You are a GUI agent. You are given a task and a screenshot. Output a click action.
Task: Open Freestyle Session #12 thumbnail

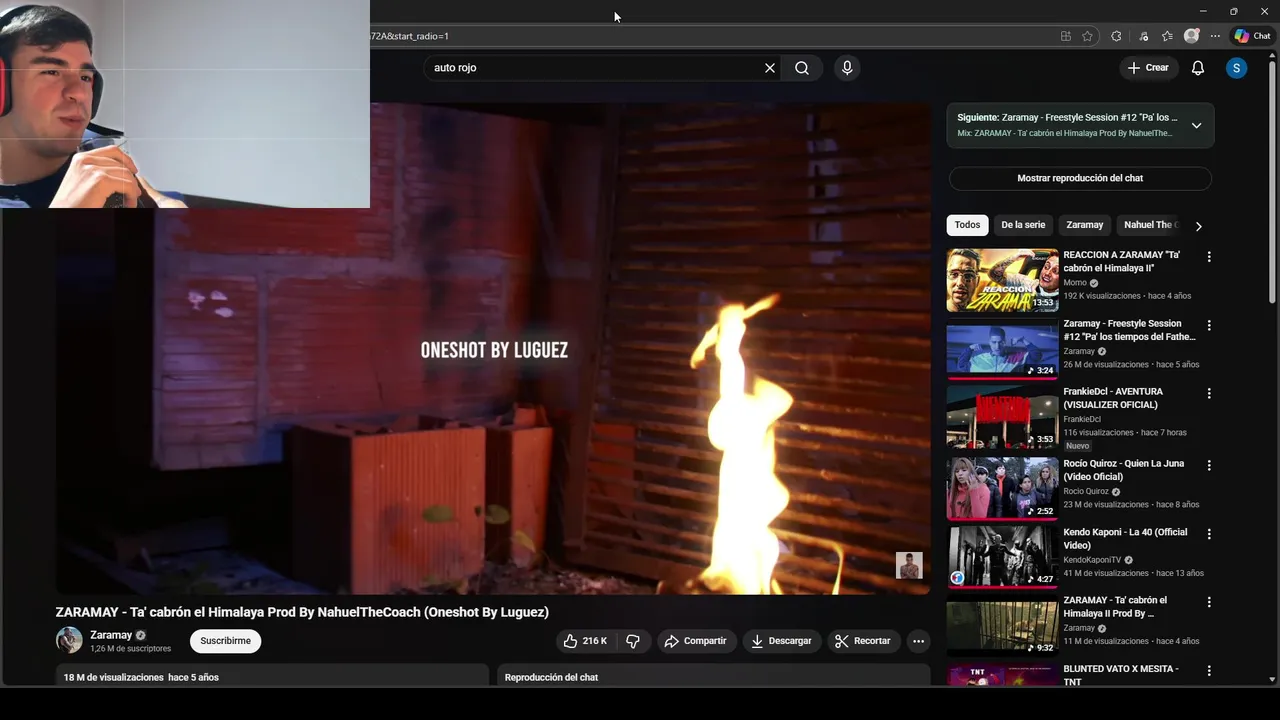click(x=1002, y=348)
